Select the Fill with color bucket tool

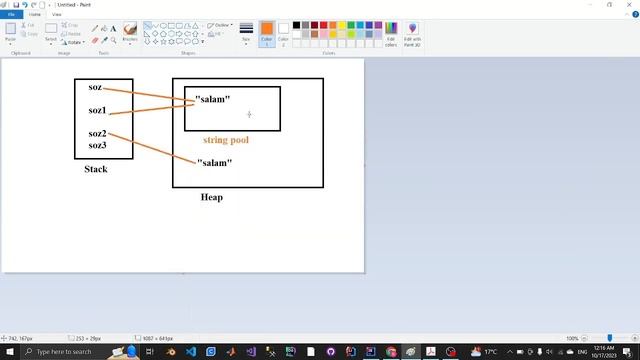(x=104, y=29)
